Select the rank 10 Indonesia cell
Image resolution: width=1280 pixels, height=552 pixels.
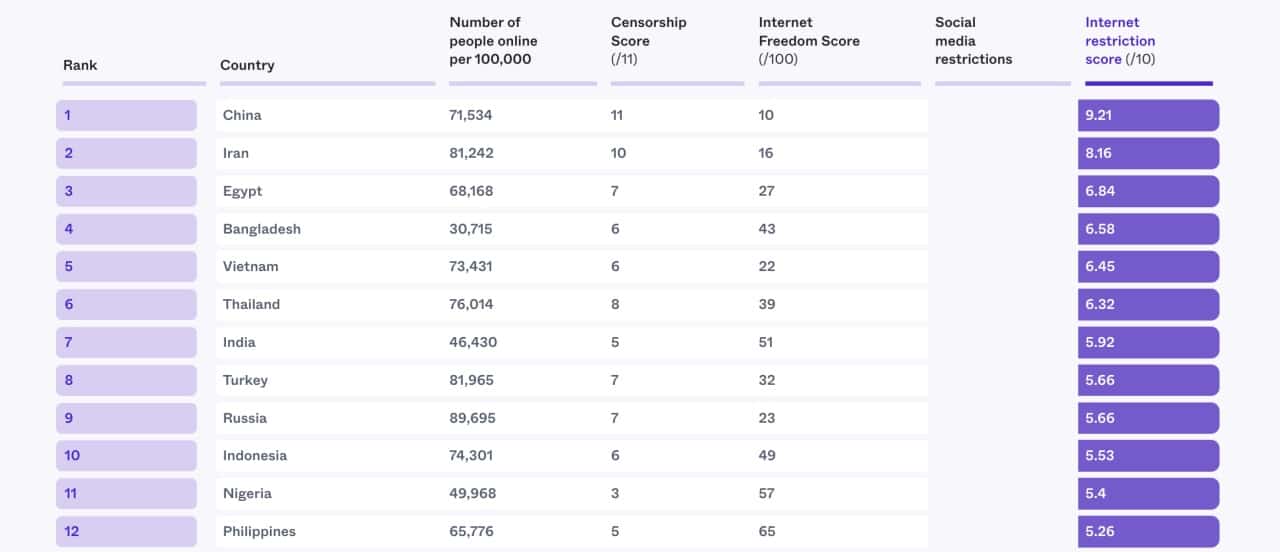[x=126, y=456]
